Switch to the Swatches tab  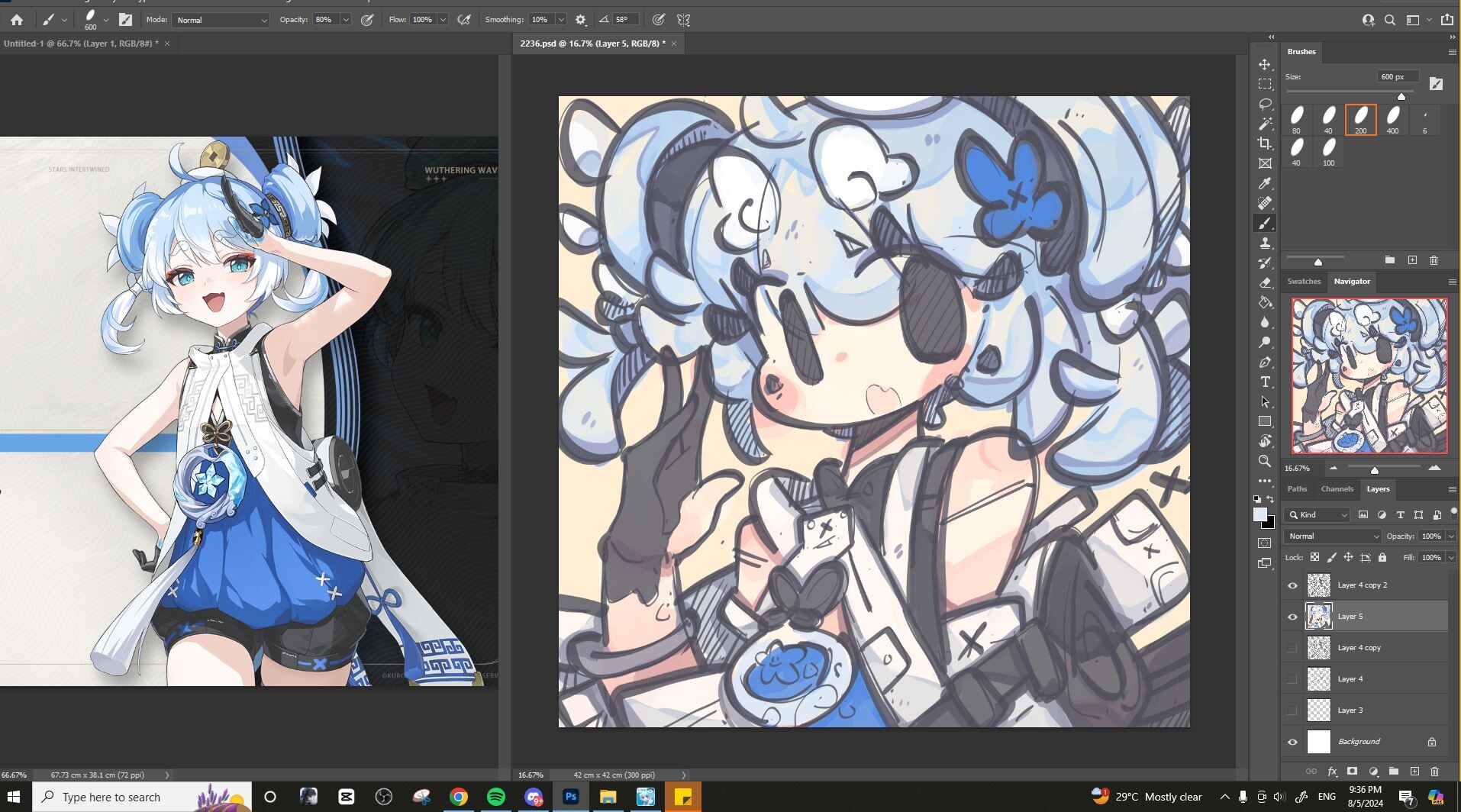(1304, 282)
